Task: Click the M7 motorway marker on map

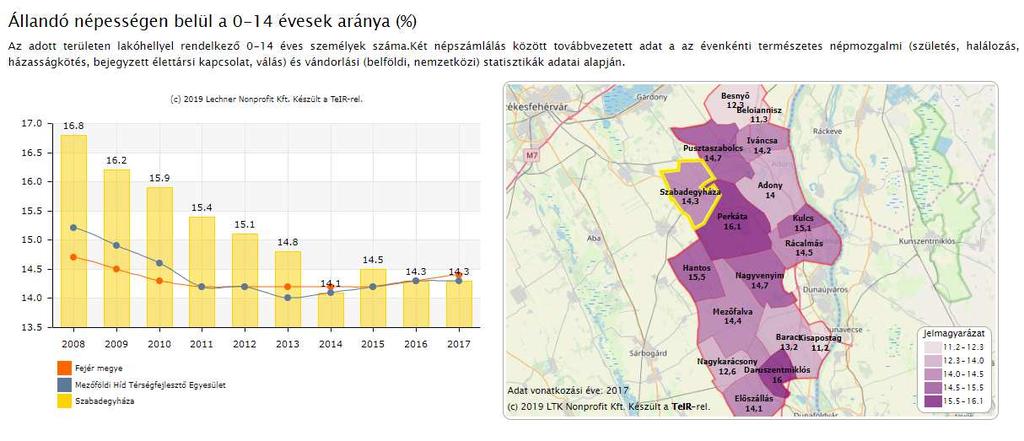Action: coord(530,155)
